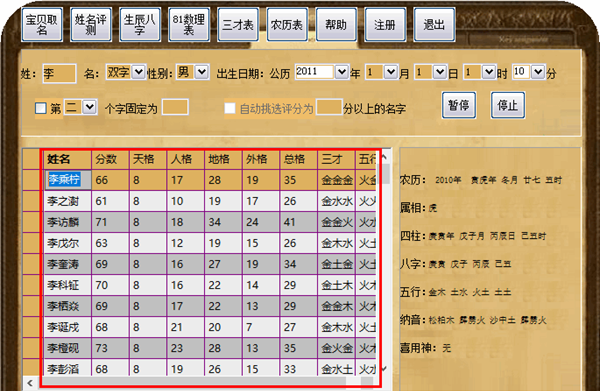Viewport: 600px width, 391px height.
Task: Expand the 性别 gender dropdown
Action: click(202, 72)
